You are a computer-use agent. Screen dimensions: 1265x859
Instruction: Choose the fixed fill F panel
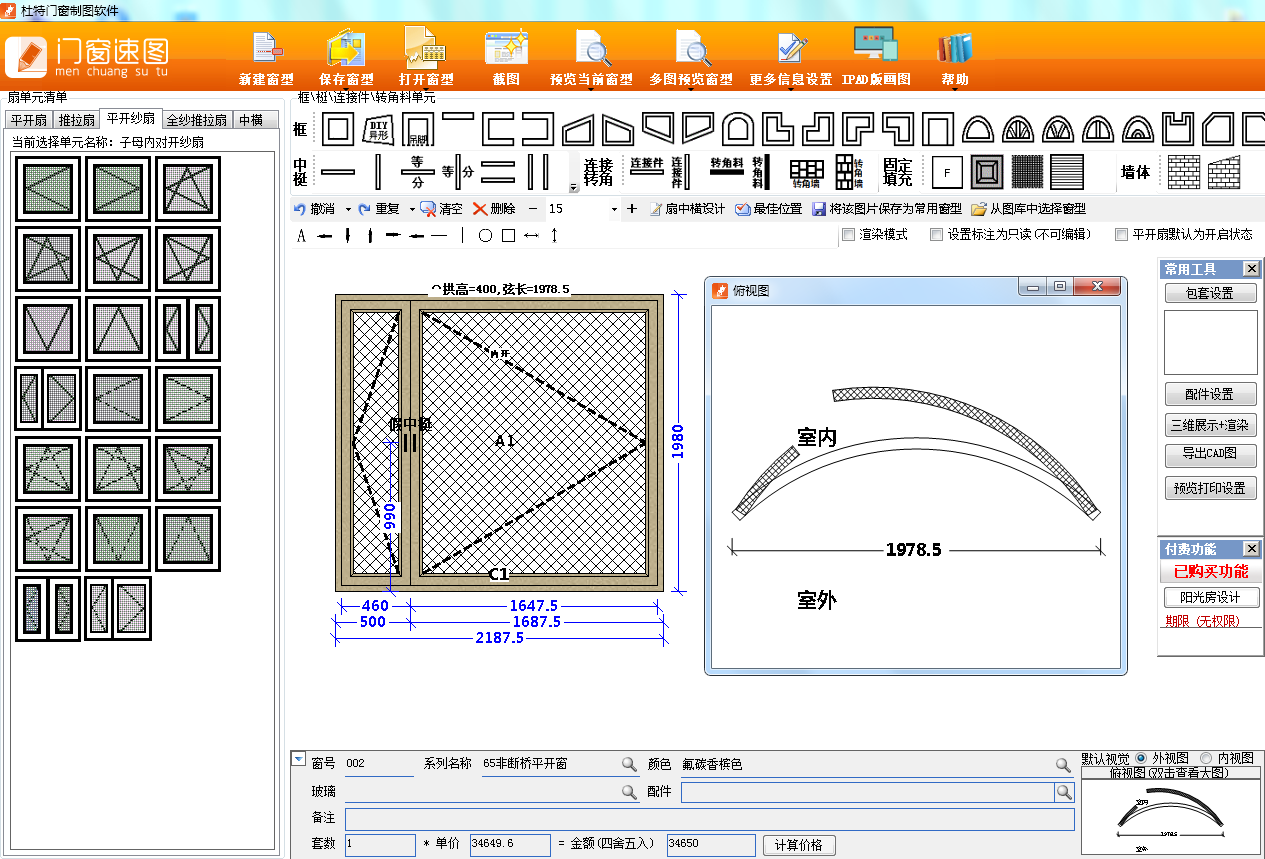(947, 172)
